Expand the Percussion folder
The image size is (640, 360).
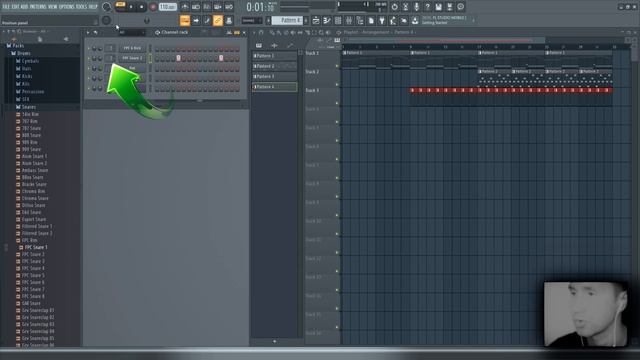pos(29,91)
